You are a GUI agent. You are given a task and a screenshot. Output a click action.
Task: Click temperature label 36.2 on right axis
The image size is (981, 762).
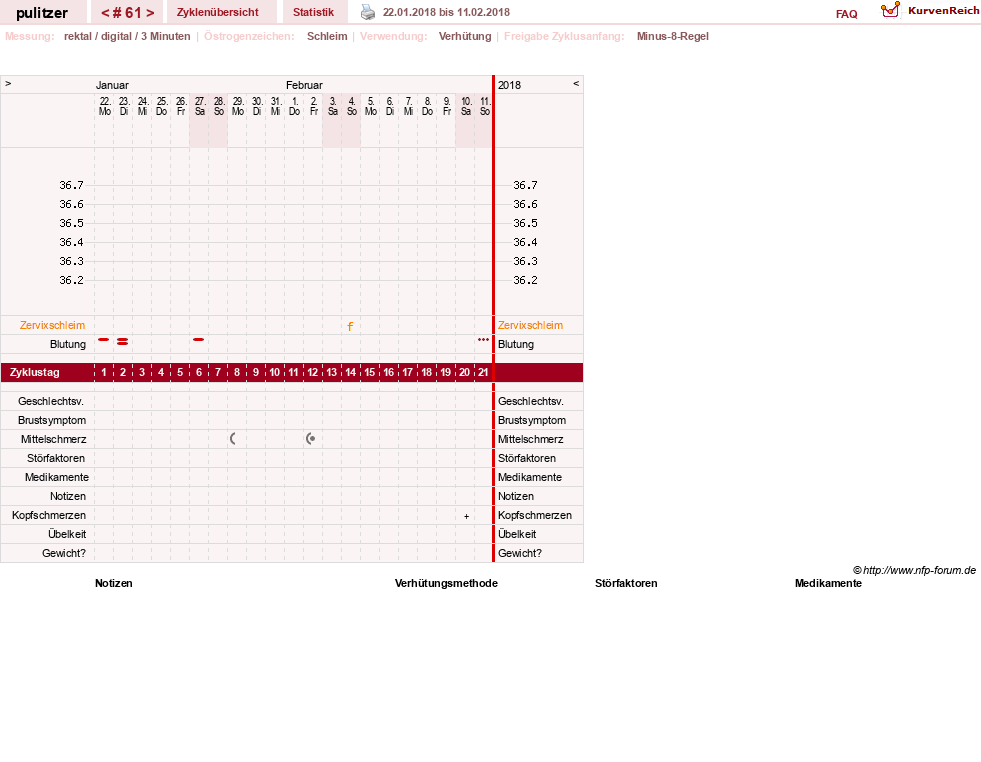[x=525, y=280]
